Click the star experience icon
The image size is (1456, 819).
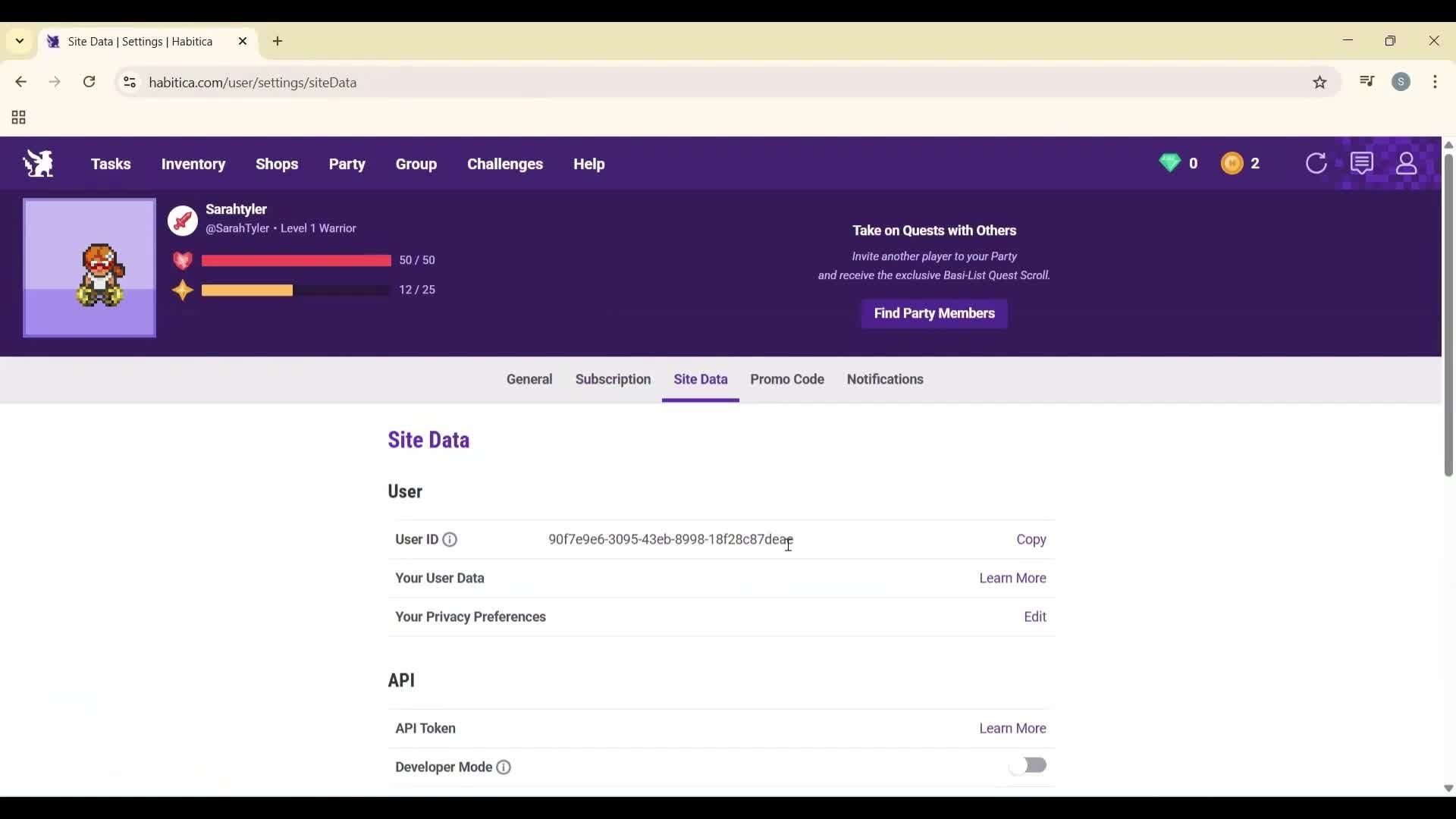[183, 290]
